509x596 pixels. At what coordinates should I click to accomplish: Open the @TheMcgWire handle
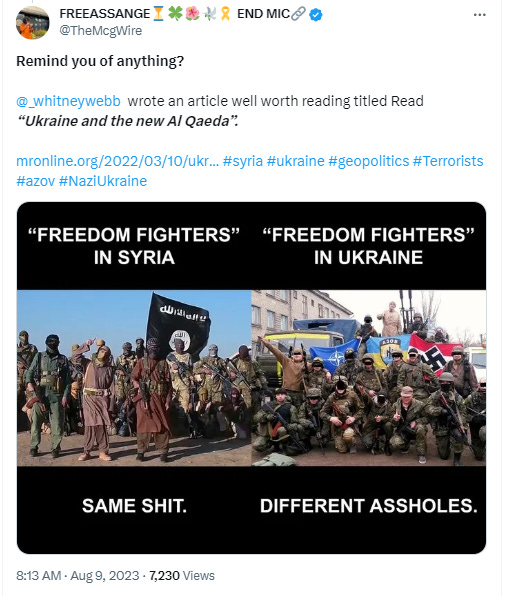point(101,30)
